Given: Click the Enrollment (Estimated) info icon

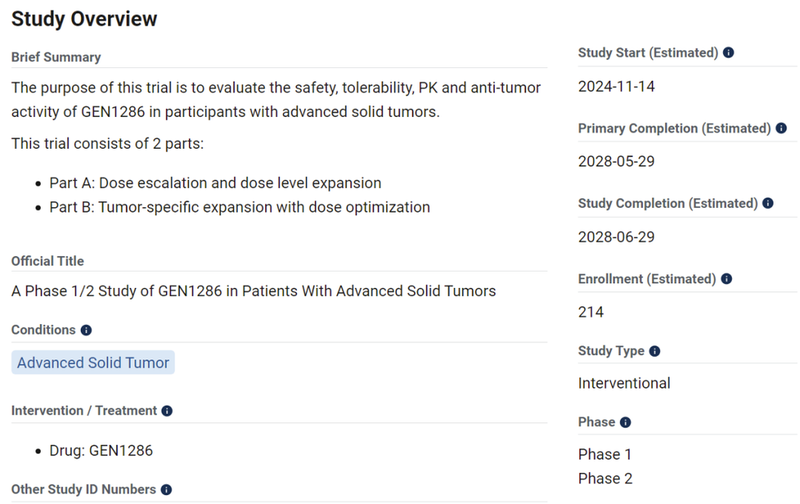Looking at the screenshot, I should (726, 279).
